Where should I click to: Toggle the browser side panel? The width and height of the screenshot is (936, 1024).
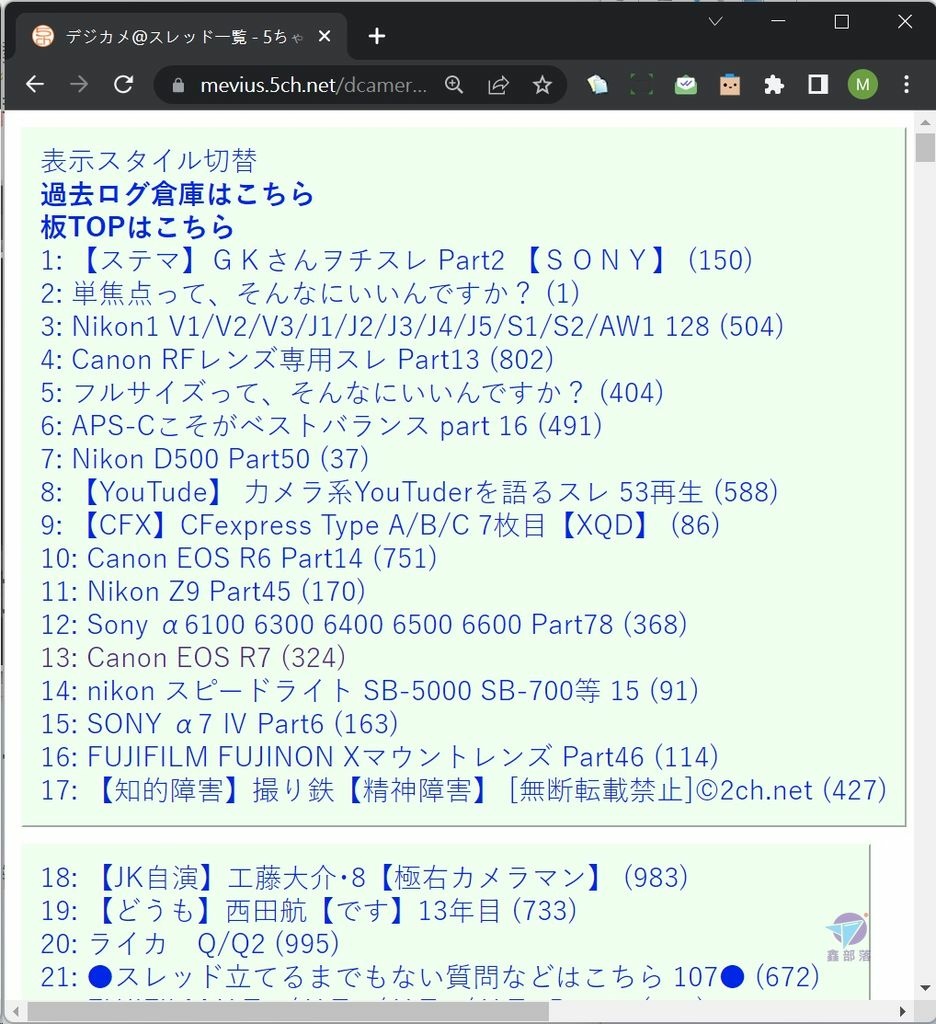(x=818, y=84)
